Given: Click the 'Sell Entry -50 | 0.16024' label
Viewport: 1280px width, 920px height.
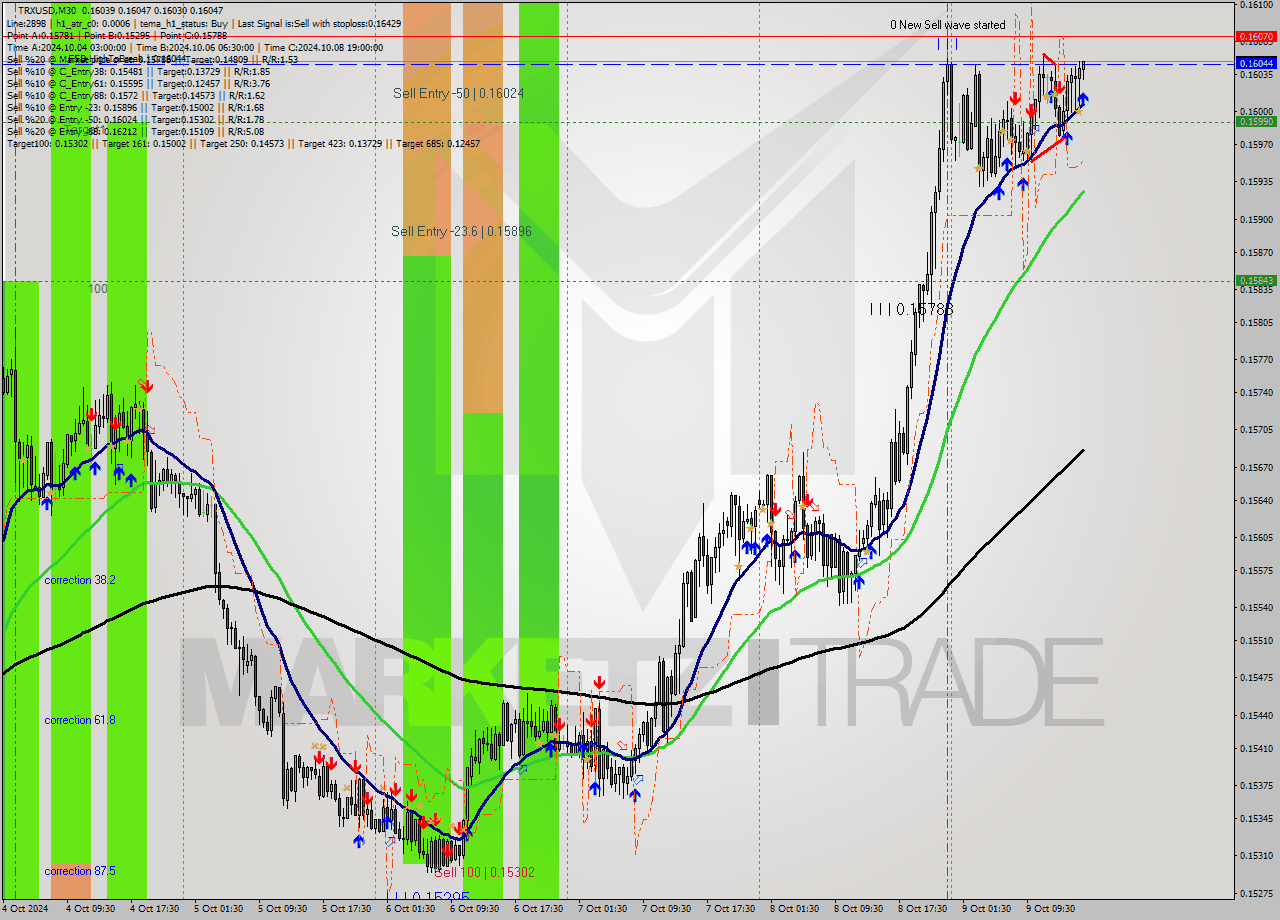Looking at the screenshot, I should point(458,93).
